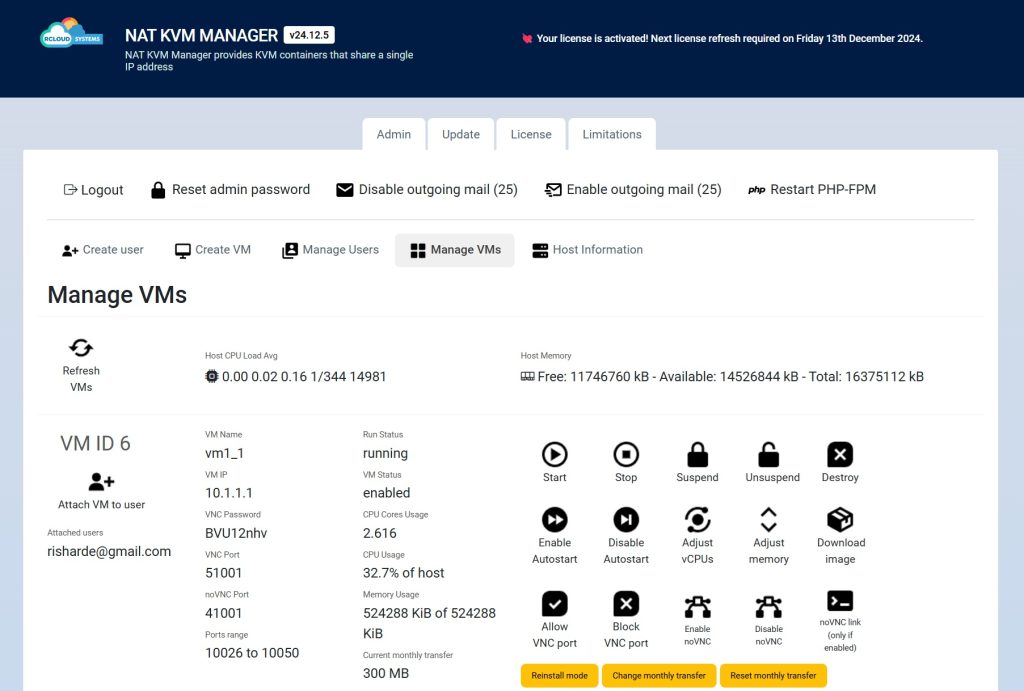
Task: Destroy VM ID 6
Action: pos(840,455)
